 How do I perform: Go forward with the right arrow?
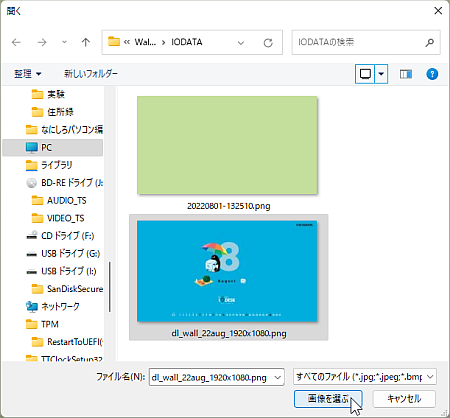[x=42, y=42]
